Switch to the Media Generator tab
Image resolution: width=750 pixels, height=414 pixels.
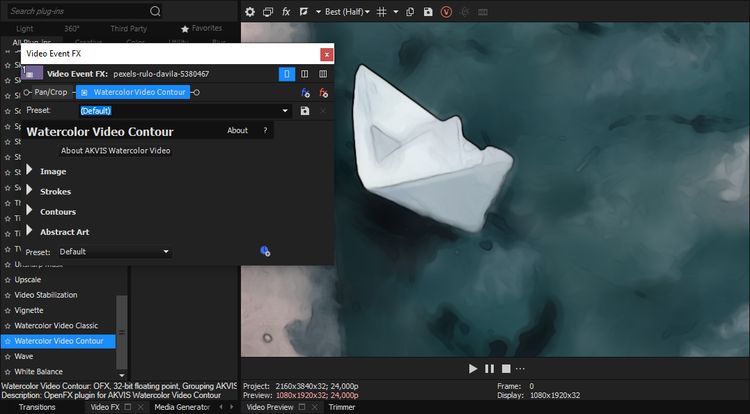[x=182, y=407]
